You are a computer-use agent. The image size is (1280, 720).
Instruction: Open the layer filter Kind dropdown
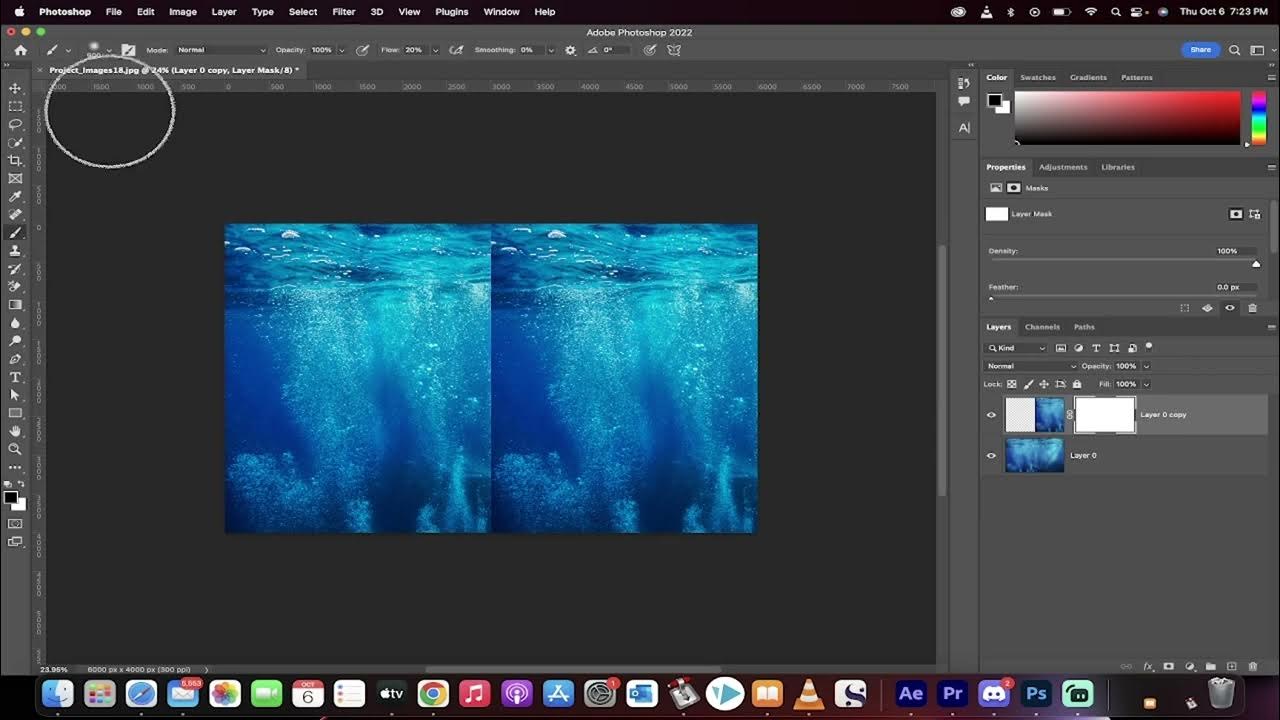click(1017, 348)
